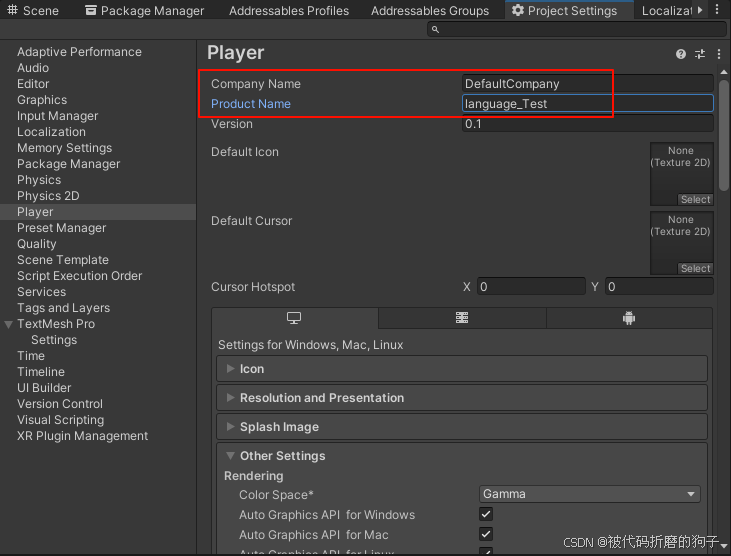Screen dimensions: 731x556
Task: Switch to the Addressables Groups tab
Action: (430, 10)
